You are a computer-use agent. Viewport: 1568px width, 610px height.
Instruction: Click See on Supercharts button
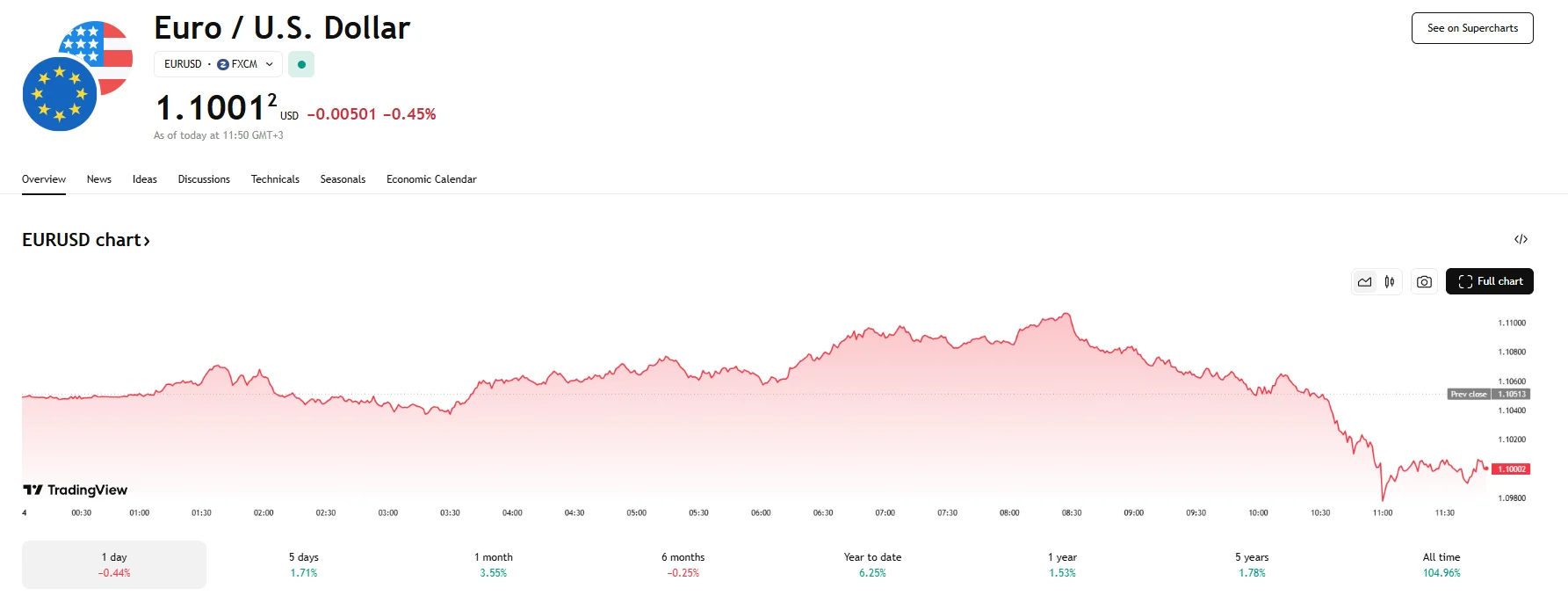point(1472,28)
